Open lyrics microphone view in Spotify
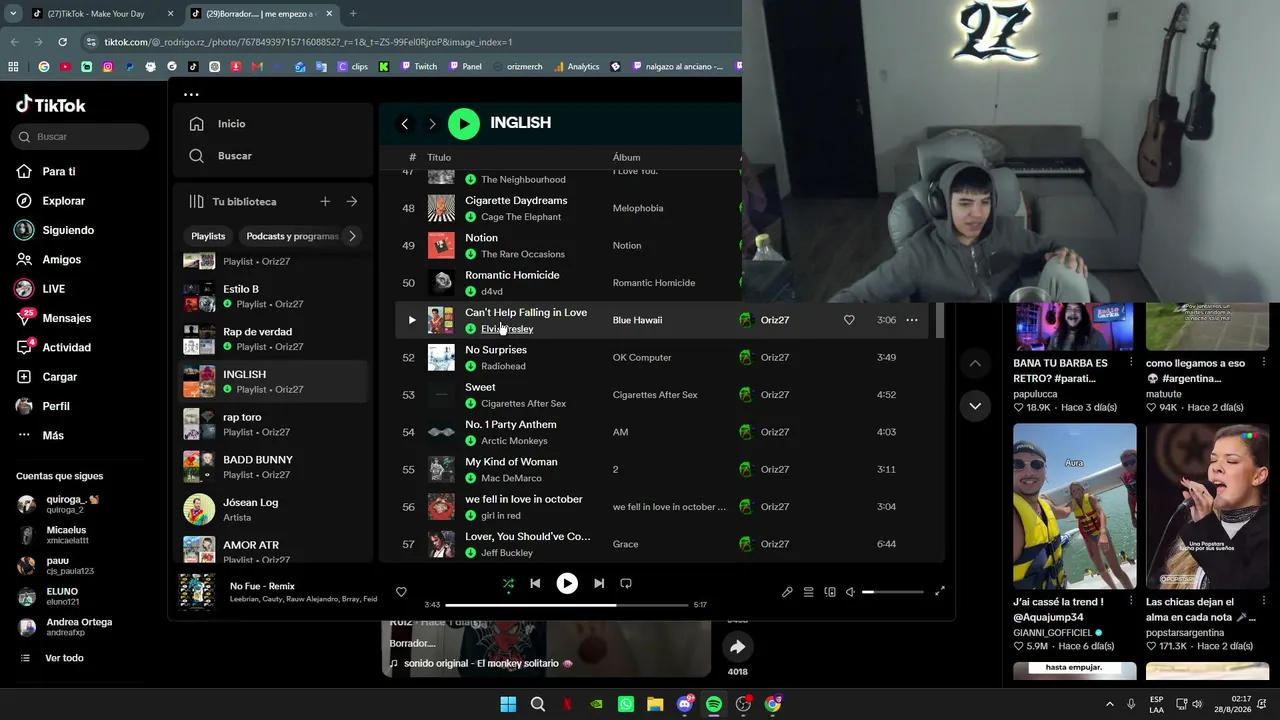 coord(787,592)
